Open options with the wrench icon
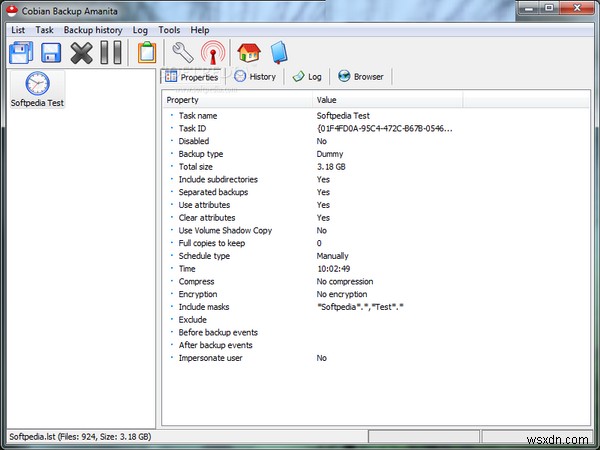The height and width of the screenshot is (450, 600). [x=183, y=52]
